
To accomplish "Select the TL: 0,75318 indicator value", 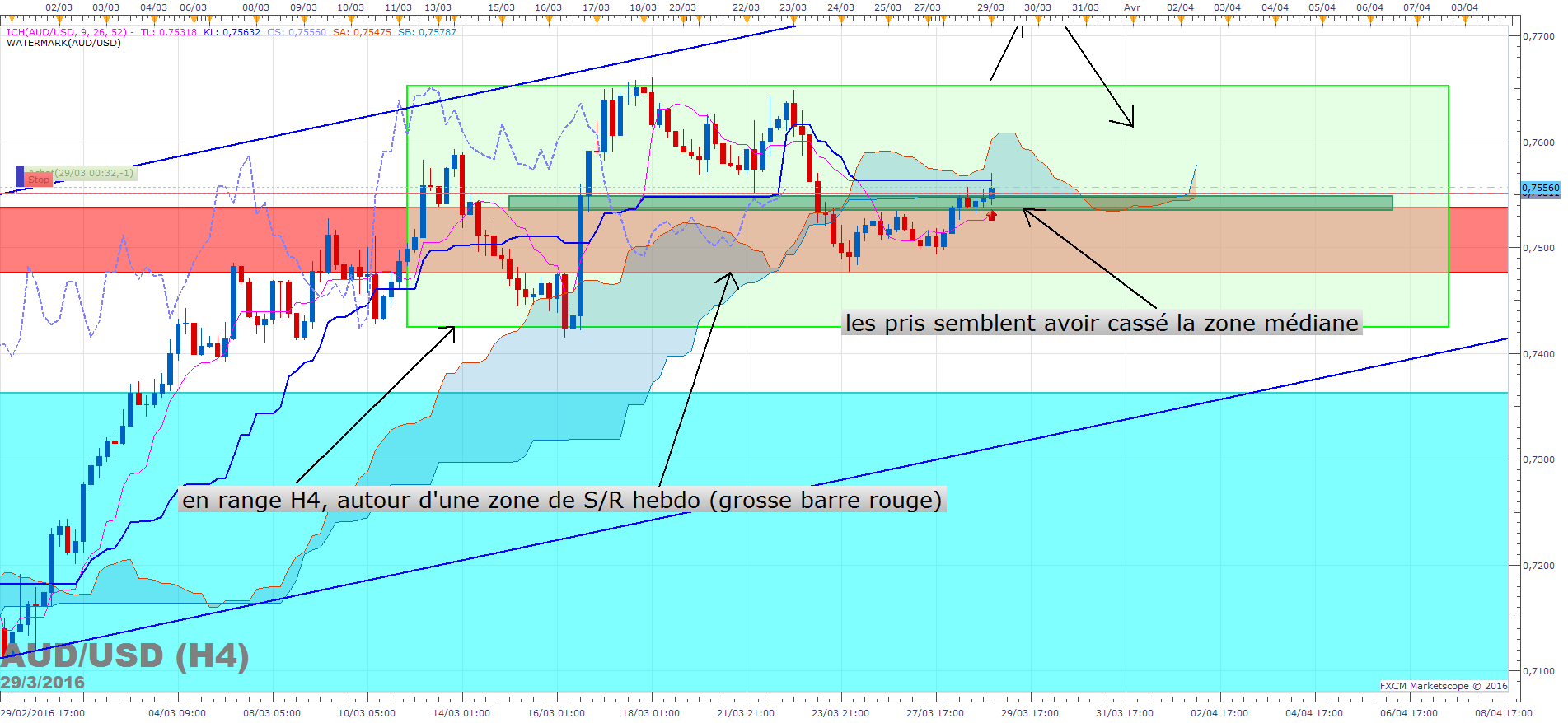I will click(x=169, y=32).
